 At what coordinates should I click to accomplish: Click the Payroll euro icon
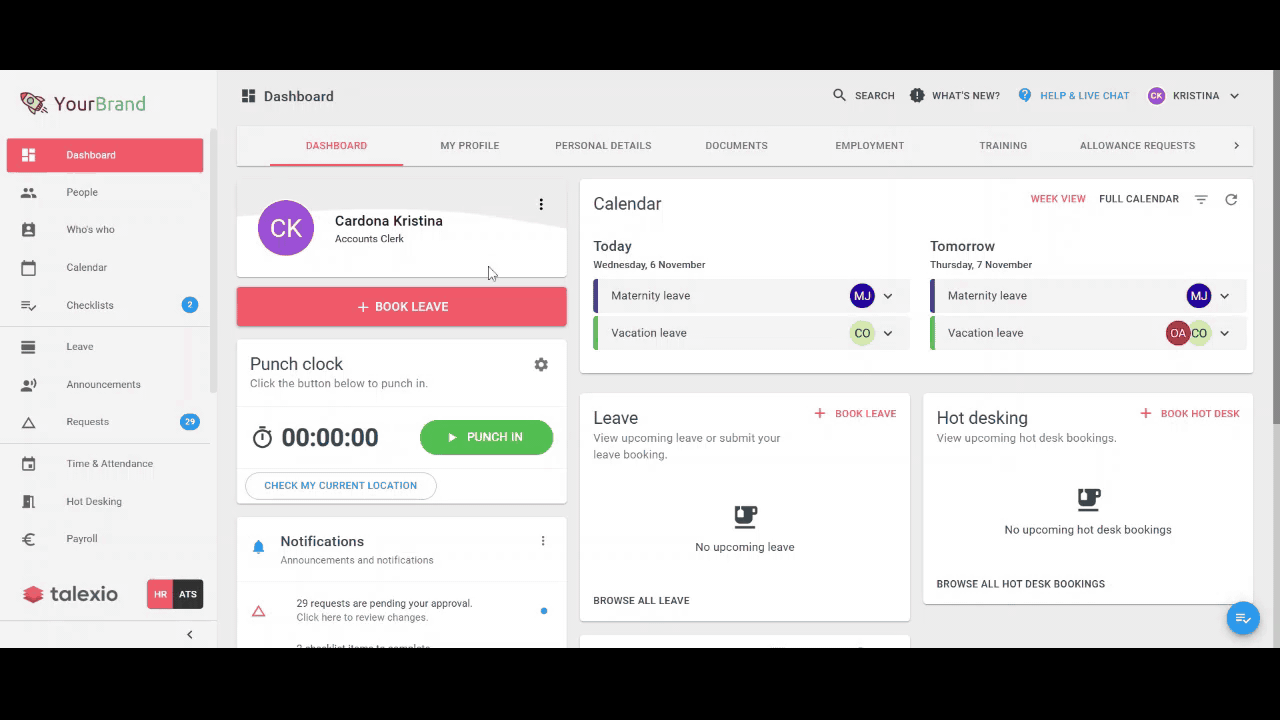tap(28, 539)
